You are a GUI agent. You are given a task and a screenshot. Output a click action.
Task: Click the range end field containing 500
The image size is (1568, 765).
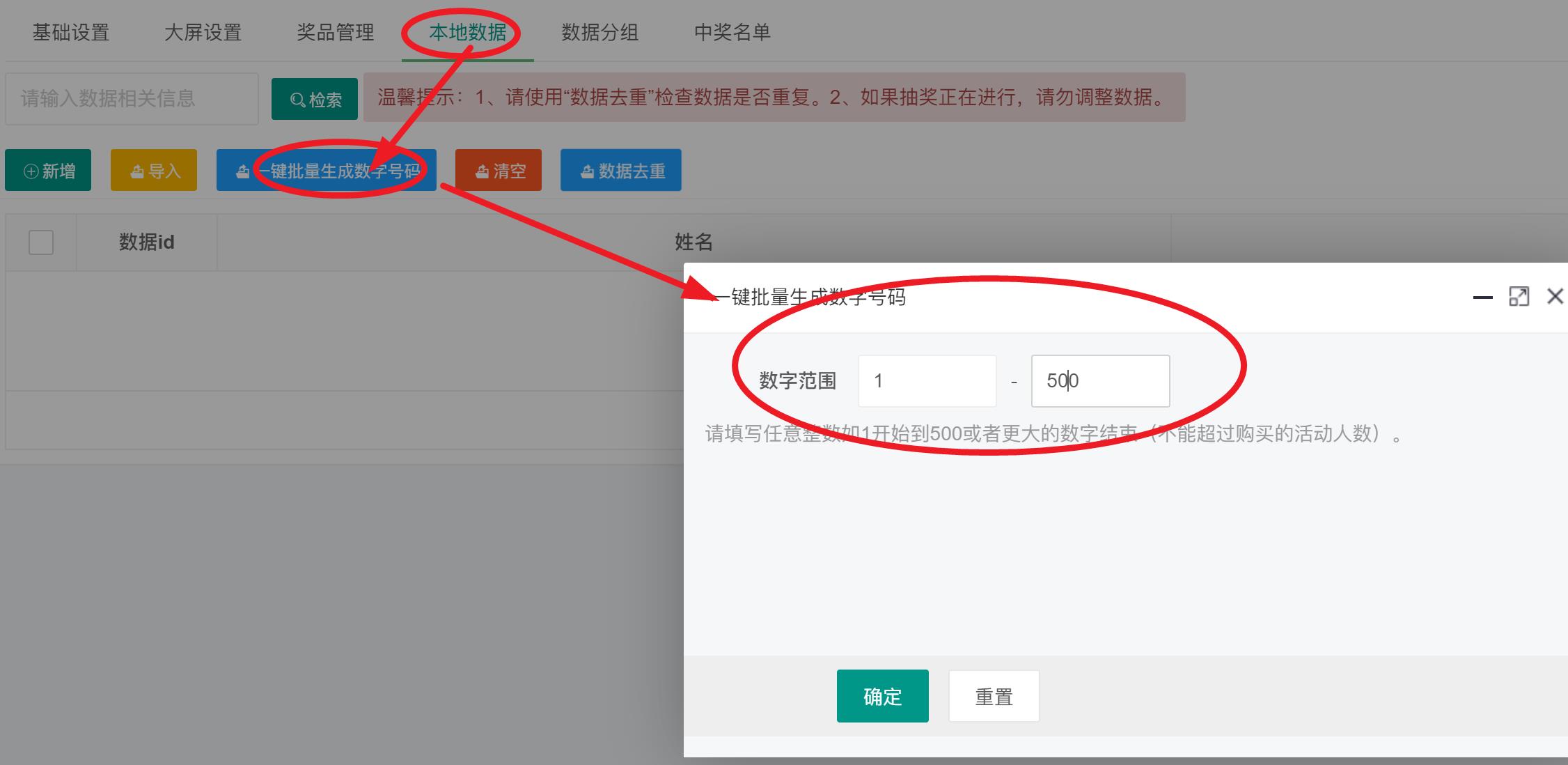click(x=1100, y=381)
